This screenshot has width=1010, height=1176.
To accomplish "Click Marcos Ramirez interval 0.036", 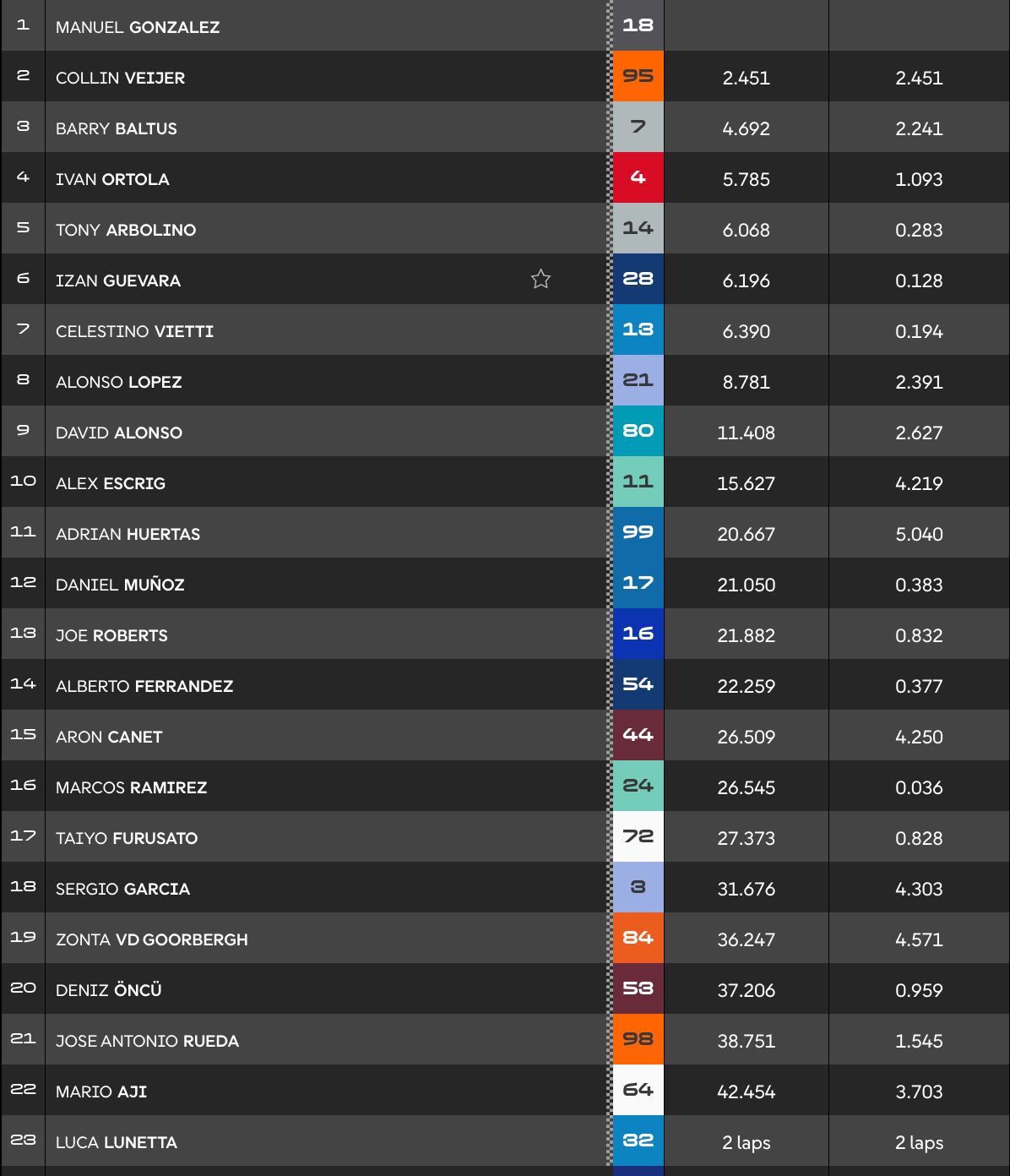I will 919,787.
